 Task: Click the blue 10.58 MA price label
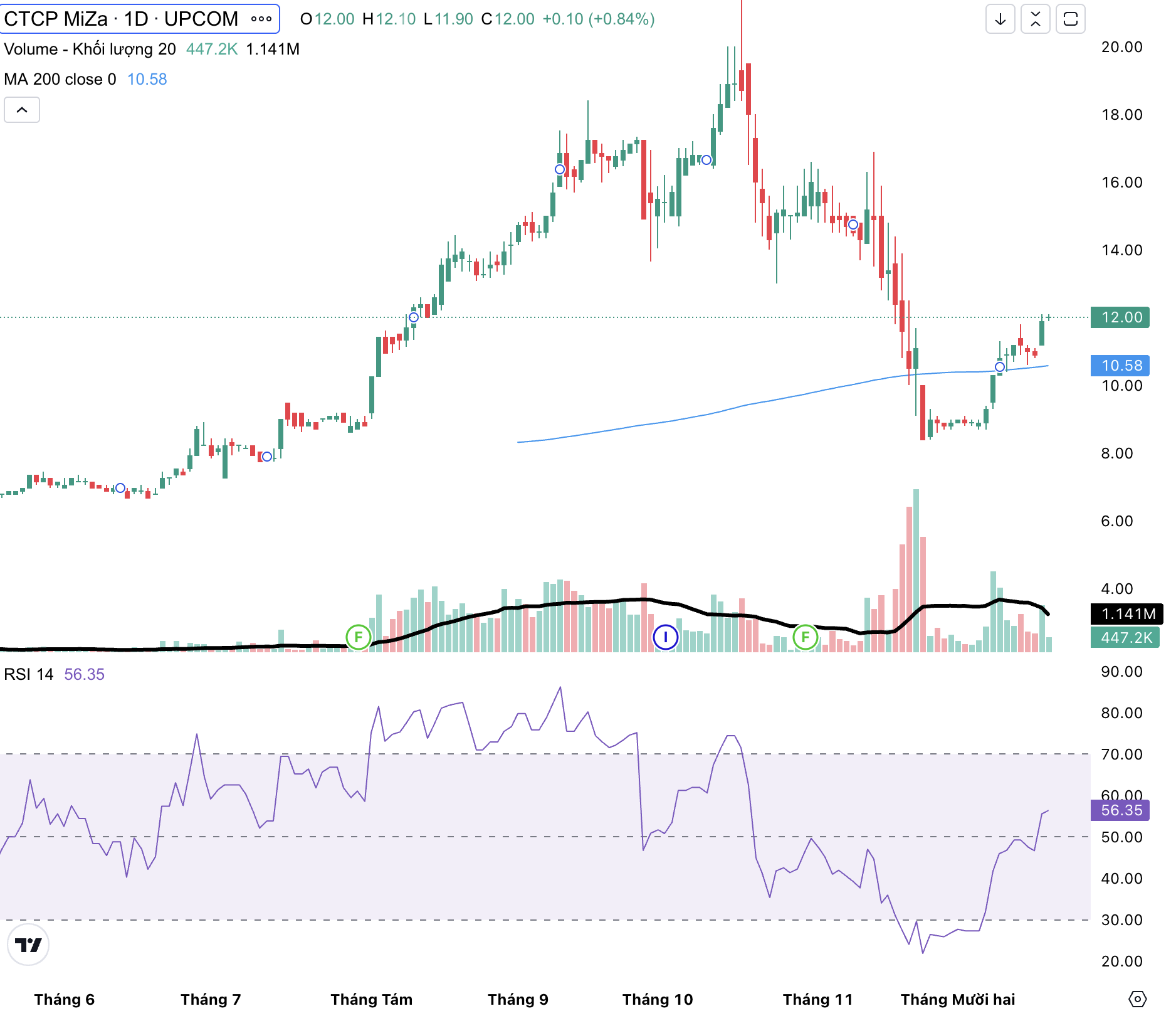(x=1121, y=366)
